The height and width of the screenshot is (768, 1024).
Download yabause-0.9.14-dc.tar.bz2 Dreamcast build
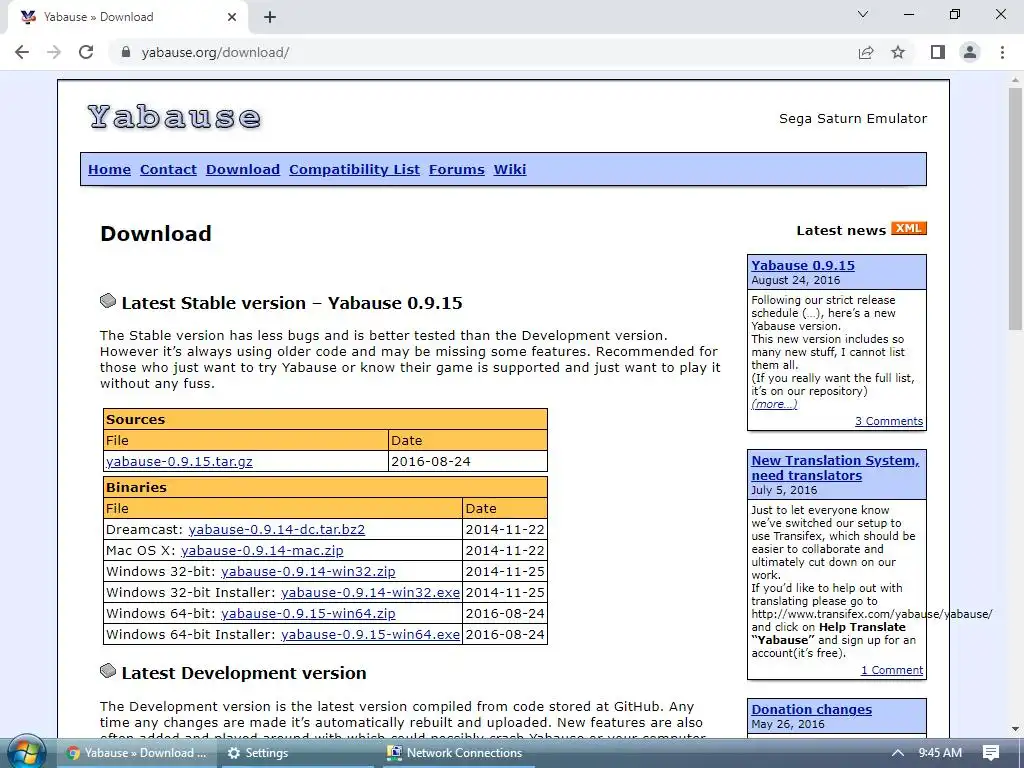[x=276, y=529]
